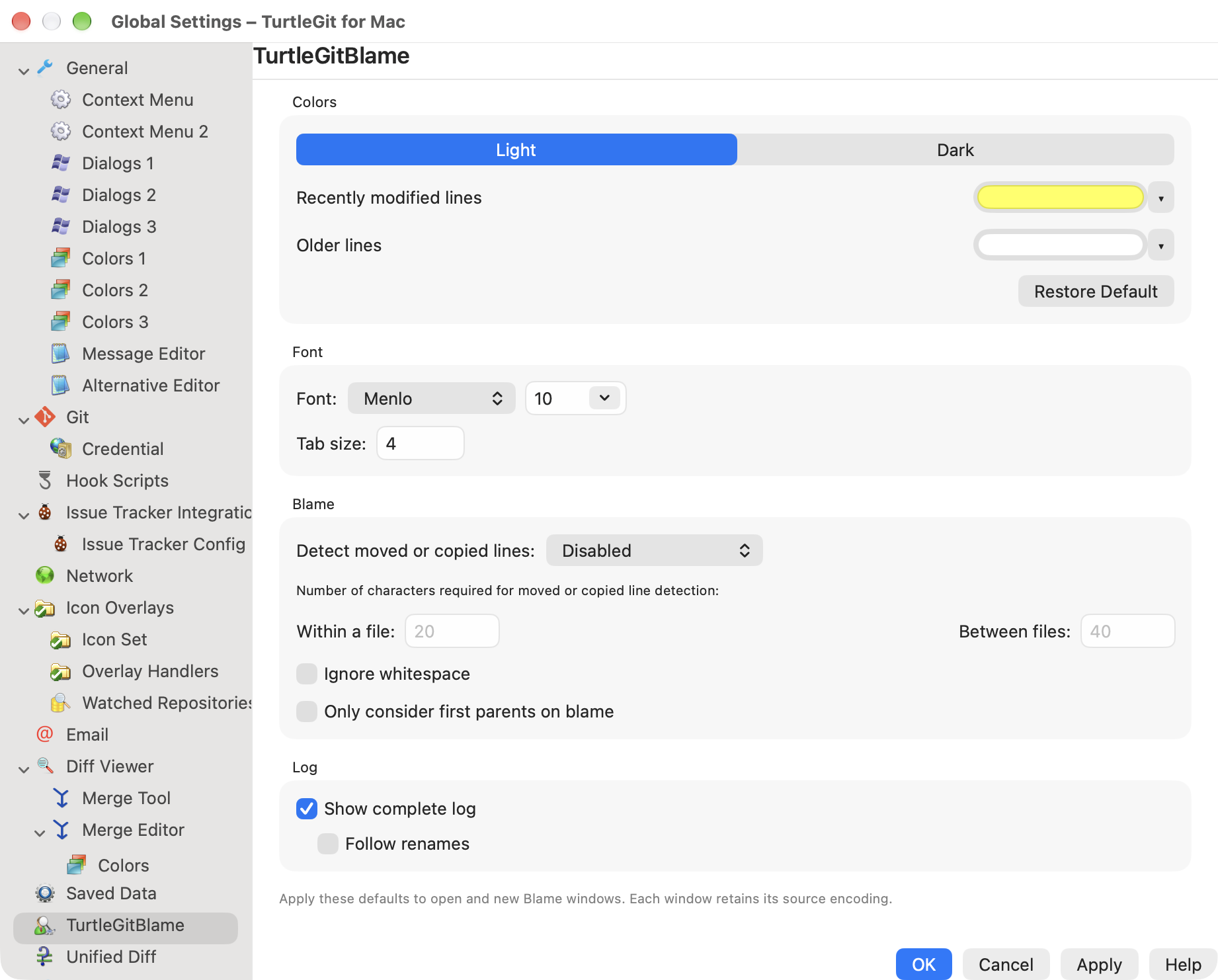Click the Merge Tool icon
Screen dimensions: 1218x980
[61, 797]
